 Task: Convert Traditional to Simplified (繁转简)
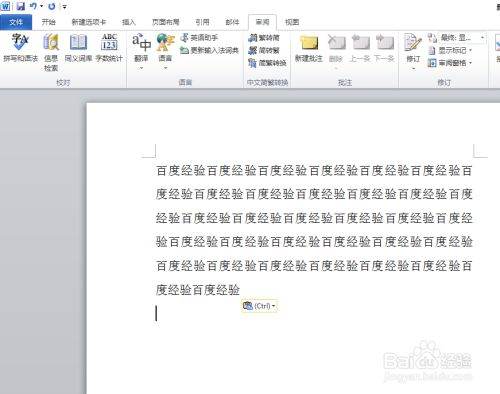[x=264, y=38]
